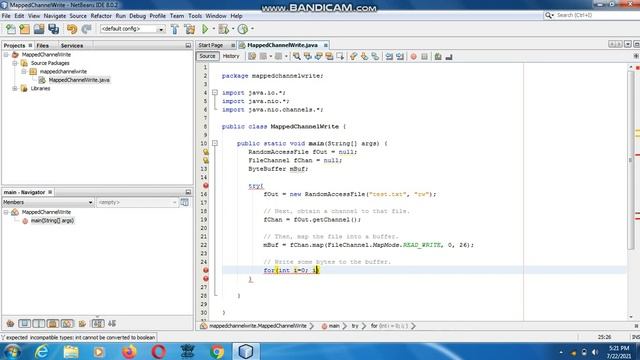Click Clean and Build Project icon
Screen dimensions: 640x360
click(189, 29)
